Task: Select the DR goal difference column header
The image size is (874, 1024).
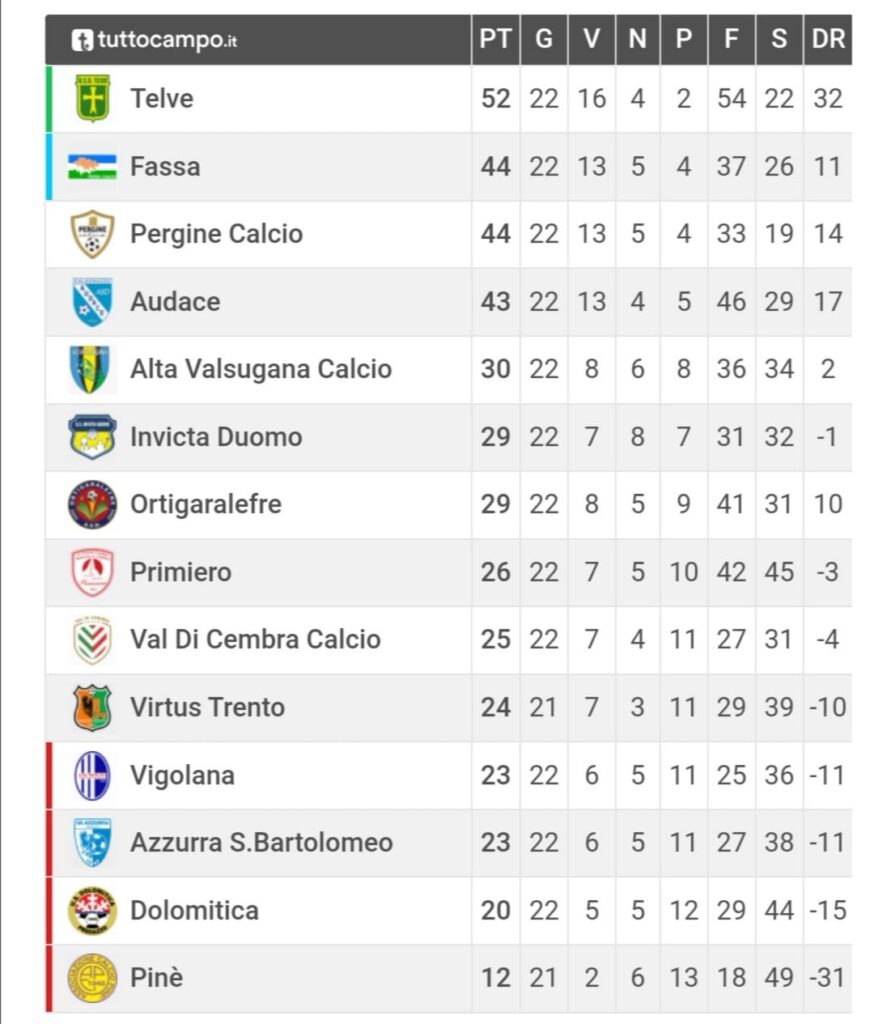Action: [x=828, y=39]
